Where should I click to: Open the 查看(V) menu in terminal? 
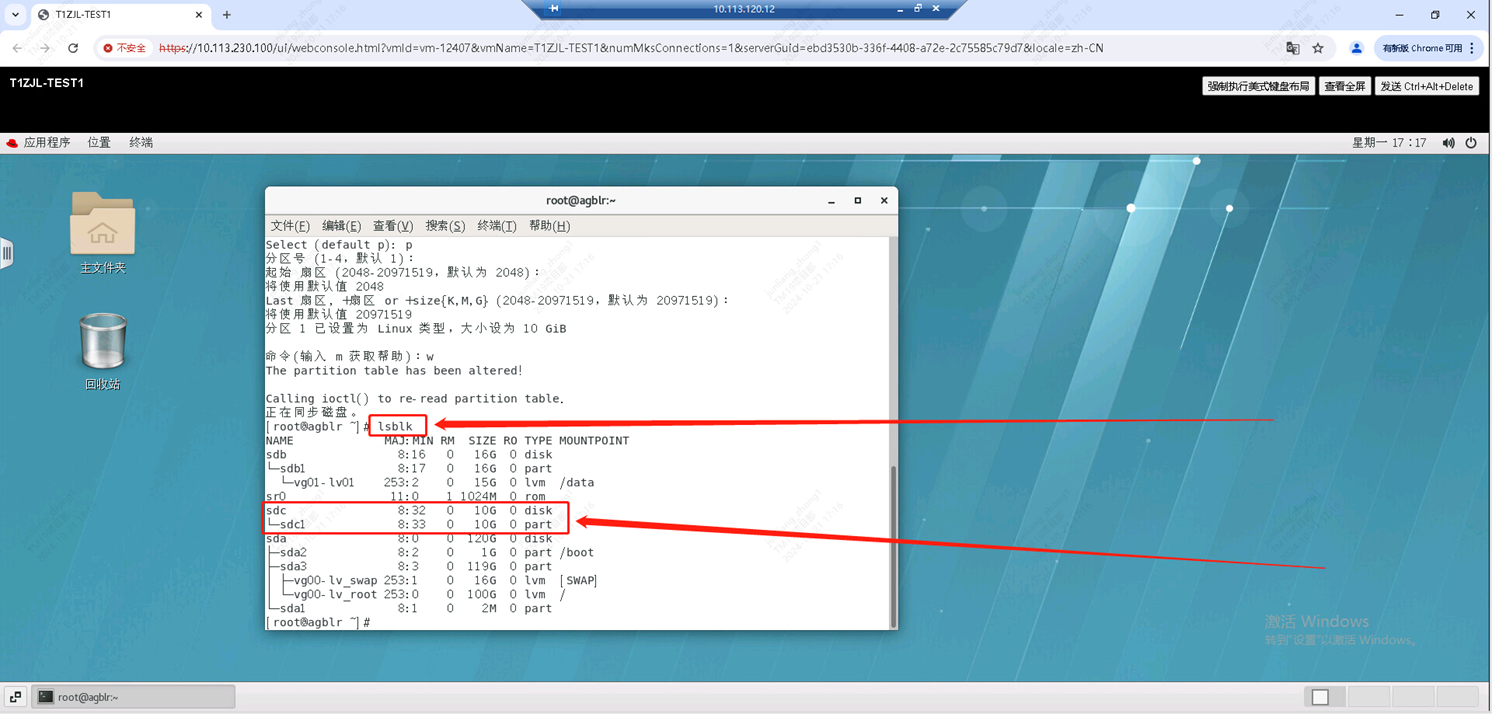(392, 226)
